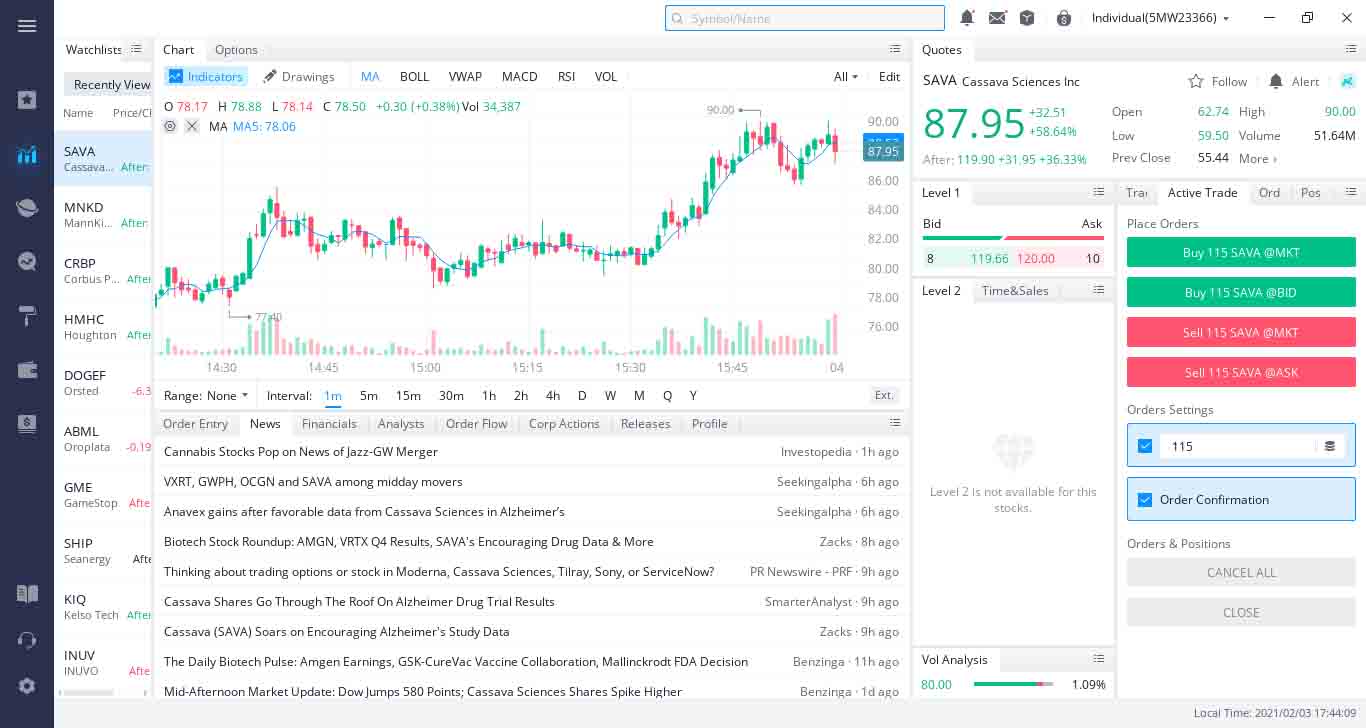Click the cube icon in the title bar

pos(1027,17)
